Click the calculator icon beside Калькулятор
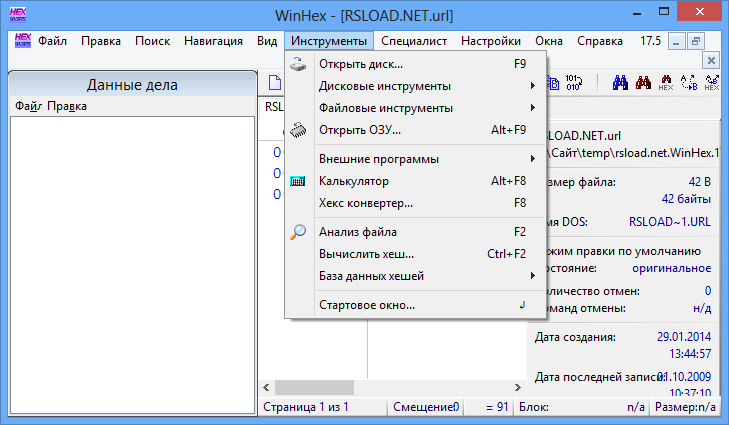729x425 pixels. 298,181
